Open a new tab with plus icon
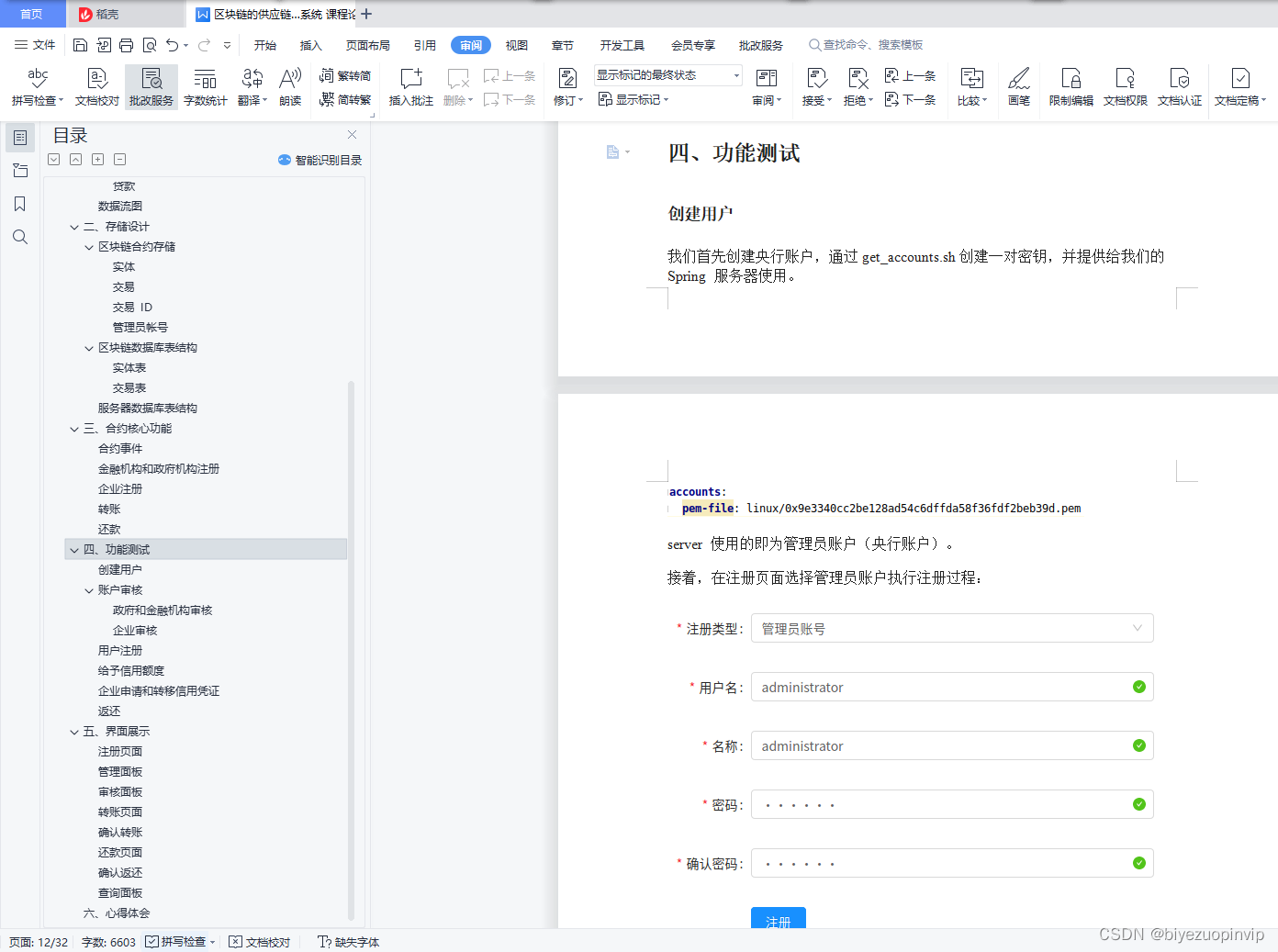 click(x=366, y=14)
